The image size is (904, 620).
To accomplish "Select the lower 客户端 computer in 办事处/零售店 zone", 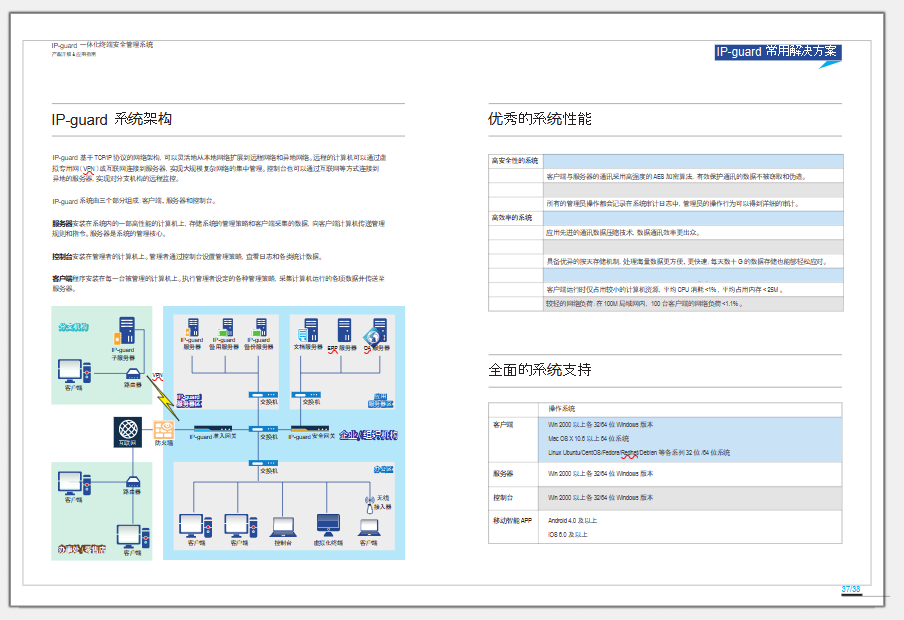I will (x=133, y=536).
